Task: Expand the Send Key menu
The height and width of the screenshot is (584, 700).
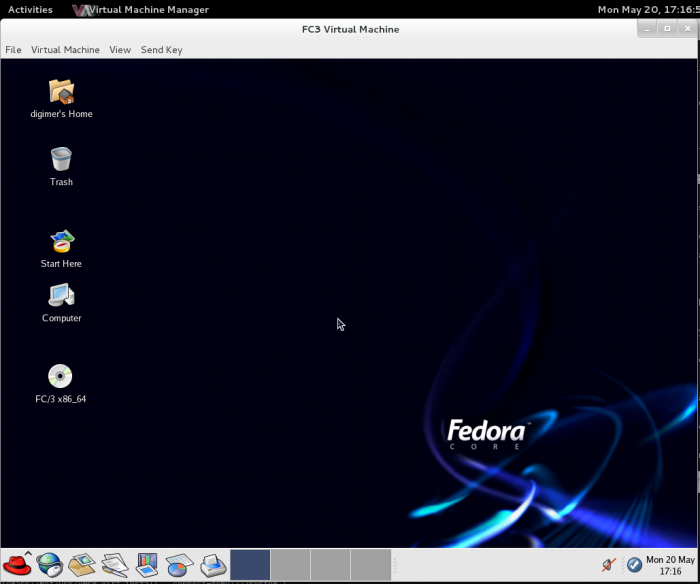Action: [161, 50]
